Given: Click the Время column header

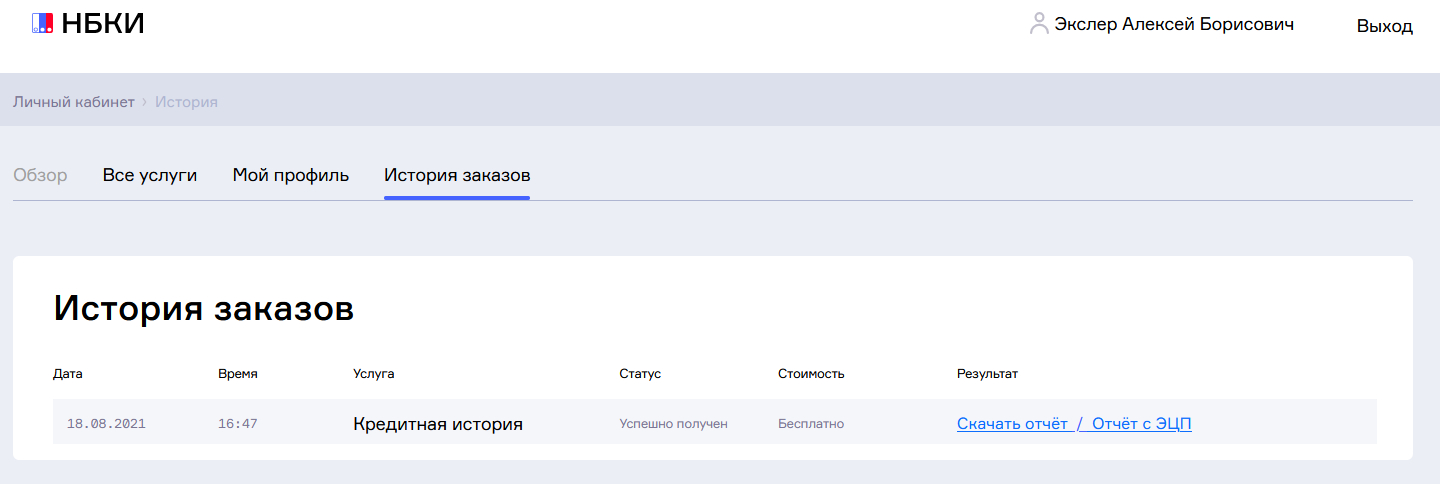Looking at the screenshot, I should tap(238, 374).
